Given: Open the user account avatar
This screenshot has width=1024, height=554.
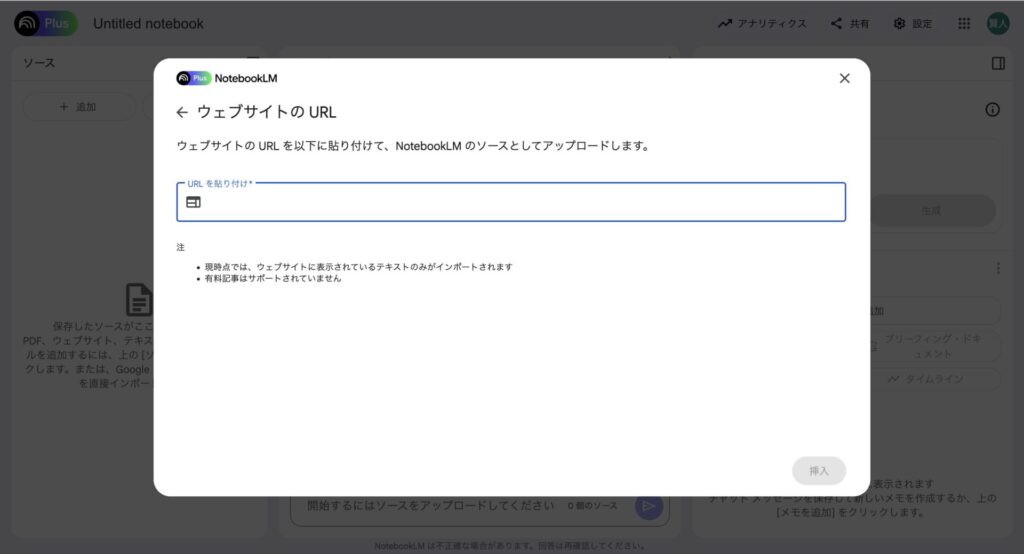Looking at the screenshot, I should click(998, 24).
